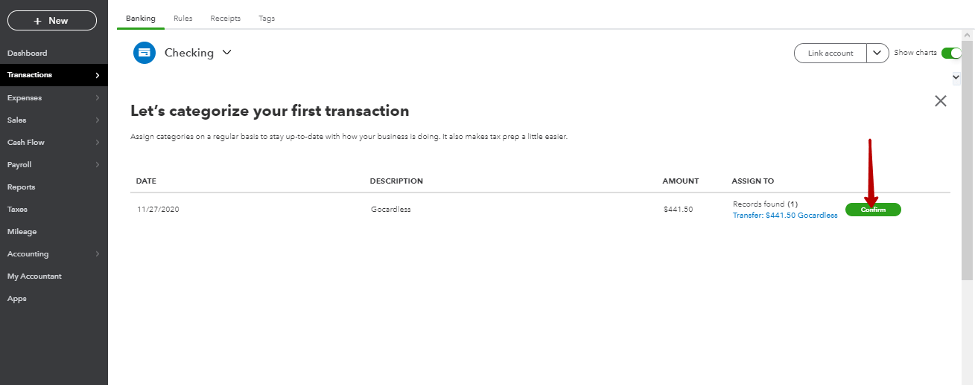Select the Tags tab
The image size is (977, 385).
click(267, 19)
